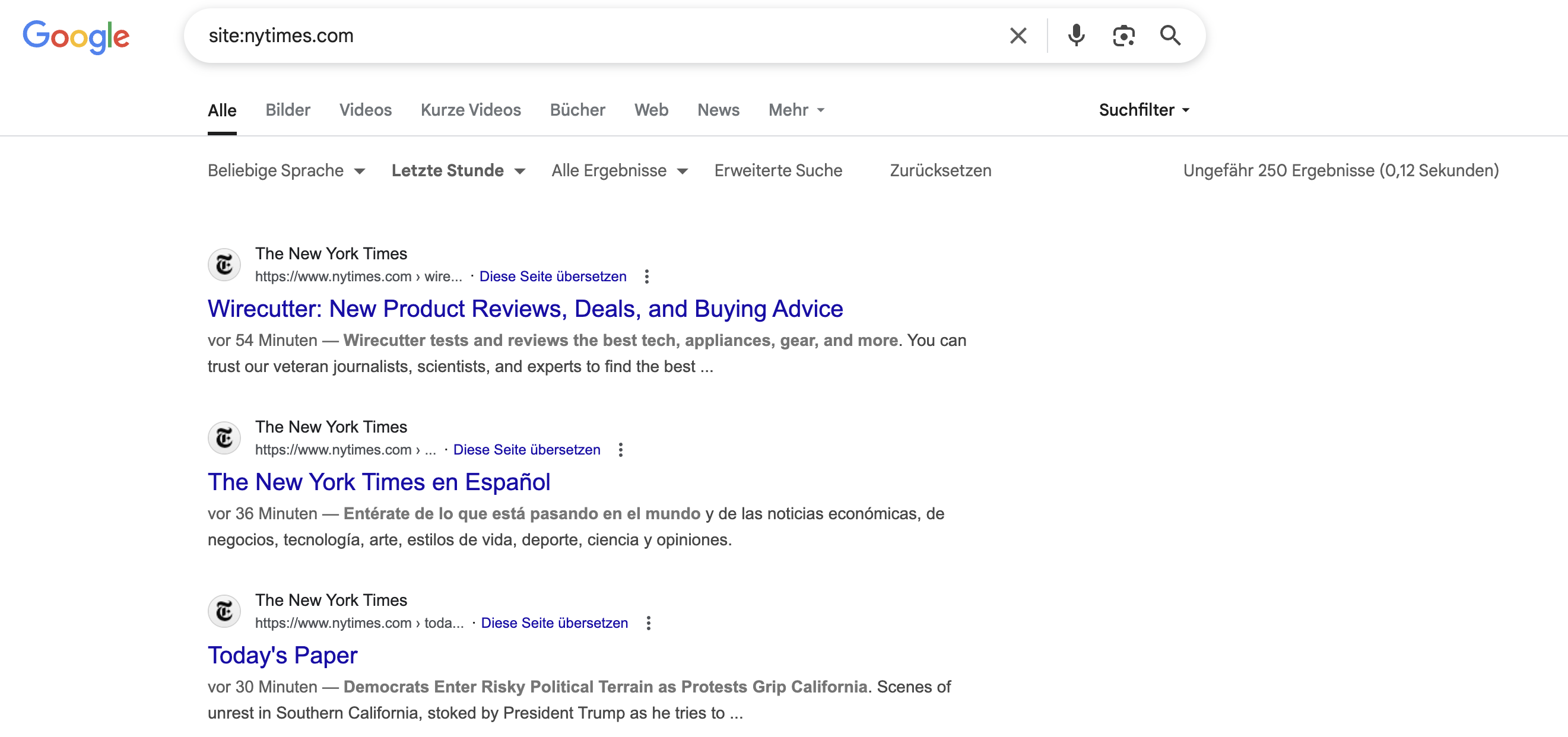The width and height of the screenshot is (1568, 737).
Task: Clear the search query with the X icon
Action: (x=1017, y=35)
